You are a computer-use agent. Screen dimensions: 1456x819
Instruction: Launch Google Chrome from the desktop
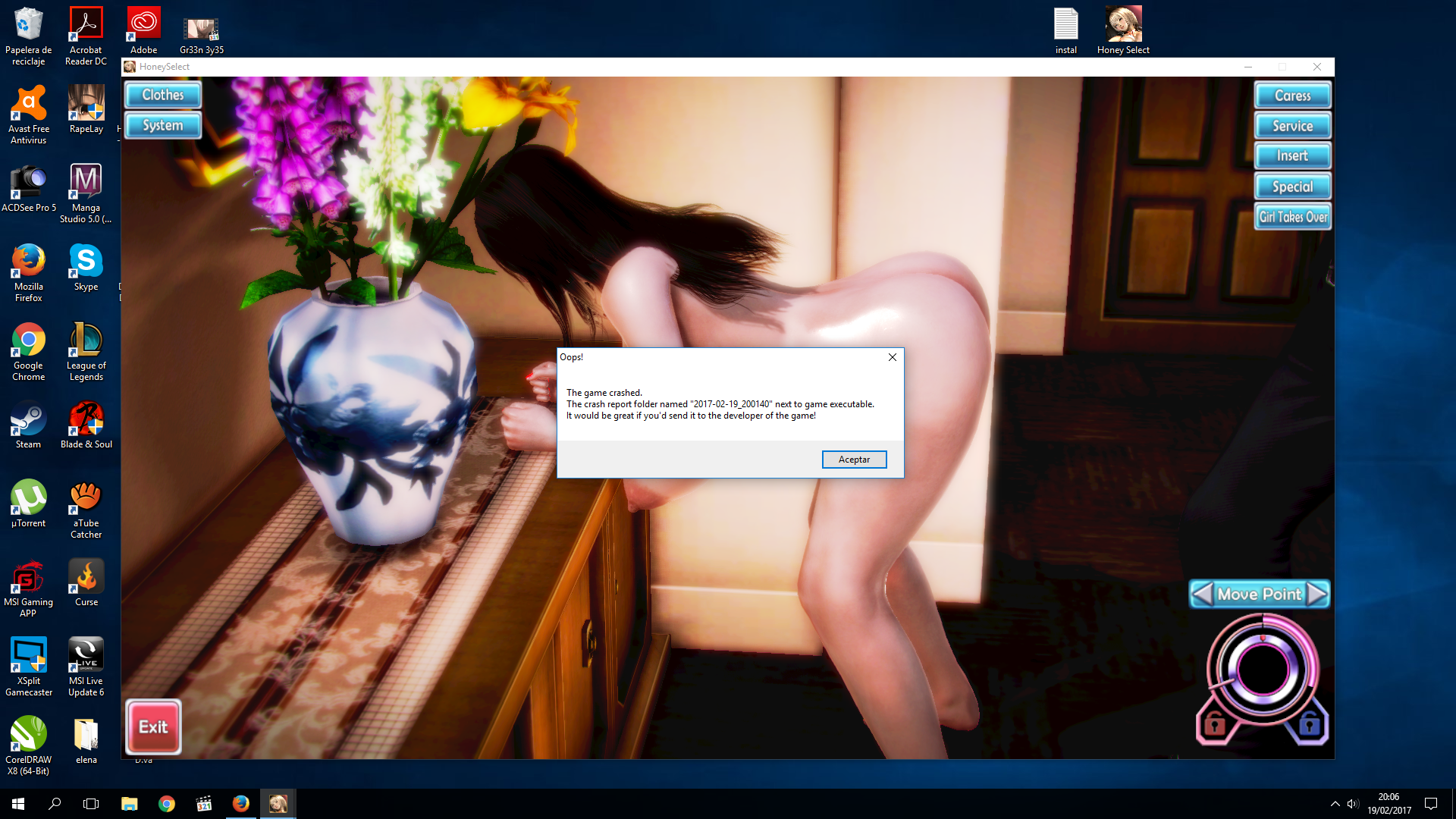[x=28, y=351]
